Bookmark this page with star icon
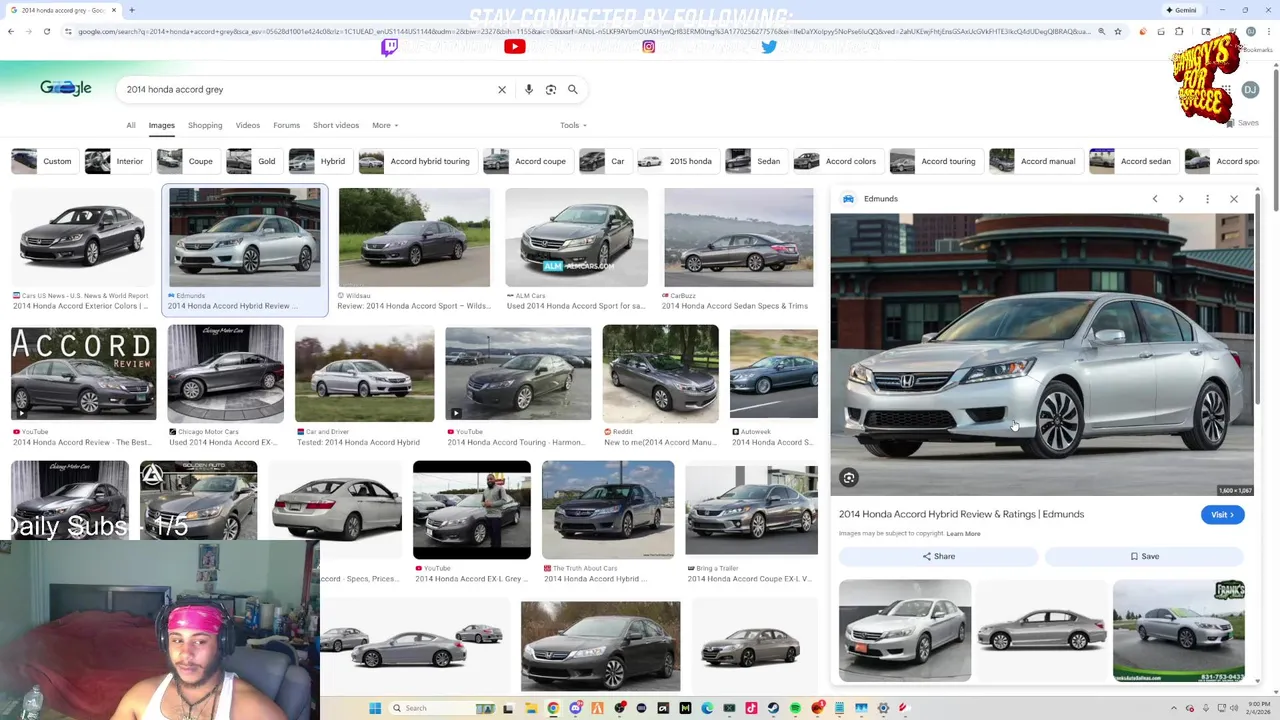Viewport: 1280px width, 720px height. [x=1118, y=31]
